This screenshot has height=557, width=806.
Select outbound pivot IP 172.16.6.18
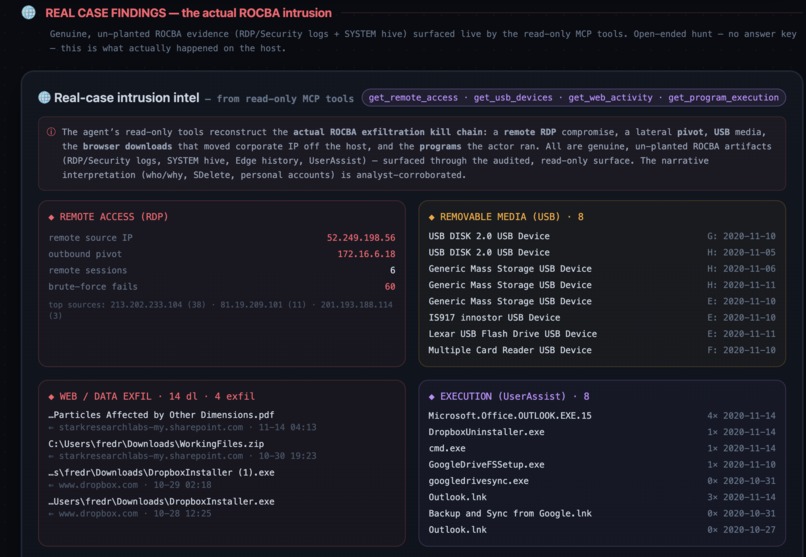[366, 254]
